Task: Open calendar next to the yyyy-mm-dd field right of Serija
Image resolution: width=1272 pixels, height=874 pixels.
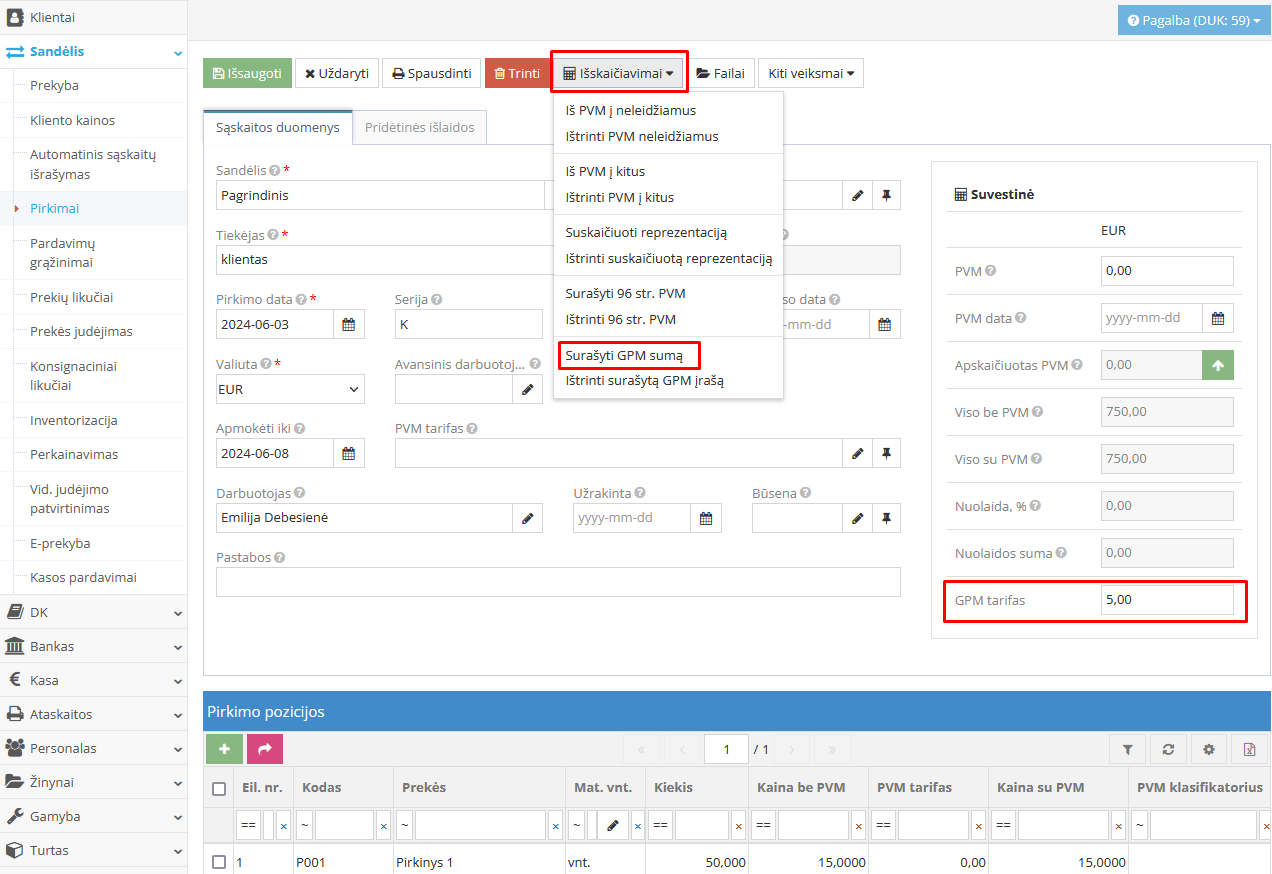Action: click(x=885, y=324)
